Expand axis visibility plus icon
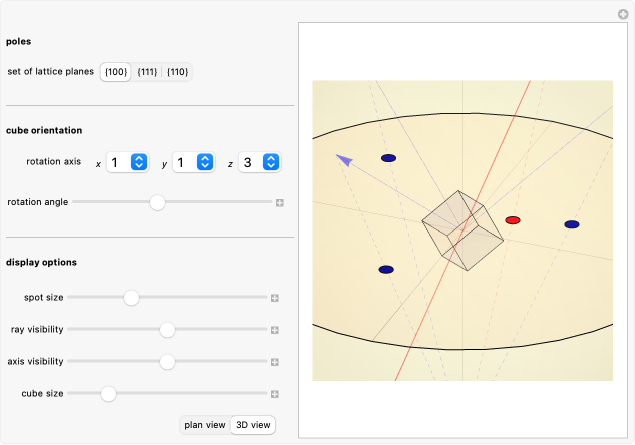This screenshot has height=445, width=635. coord(274,362)
